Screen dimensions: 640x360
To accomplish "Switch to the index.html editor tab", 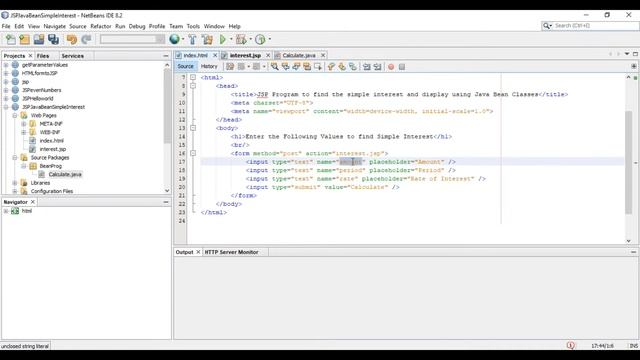I will [196, 55].
